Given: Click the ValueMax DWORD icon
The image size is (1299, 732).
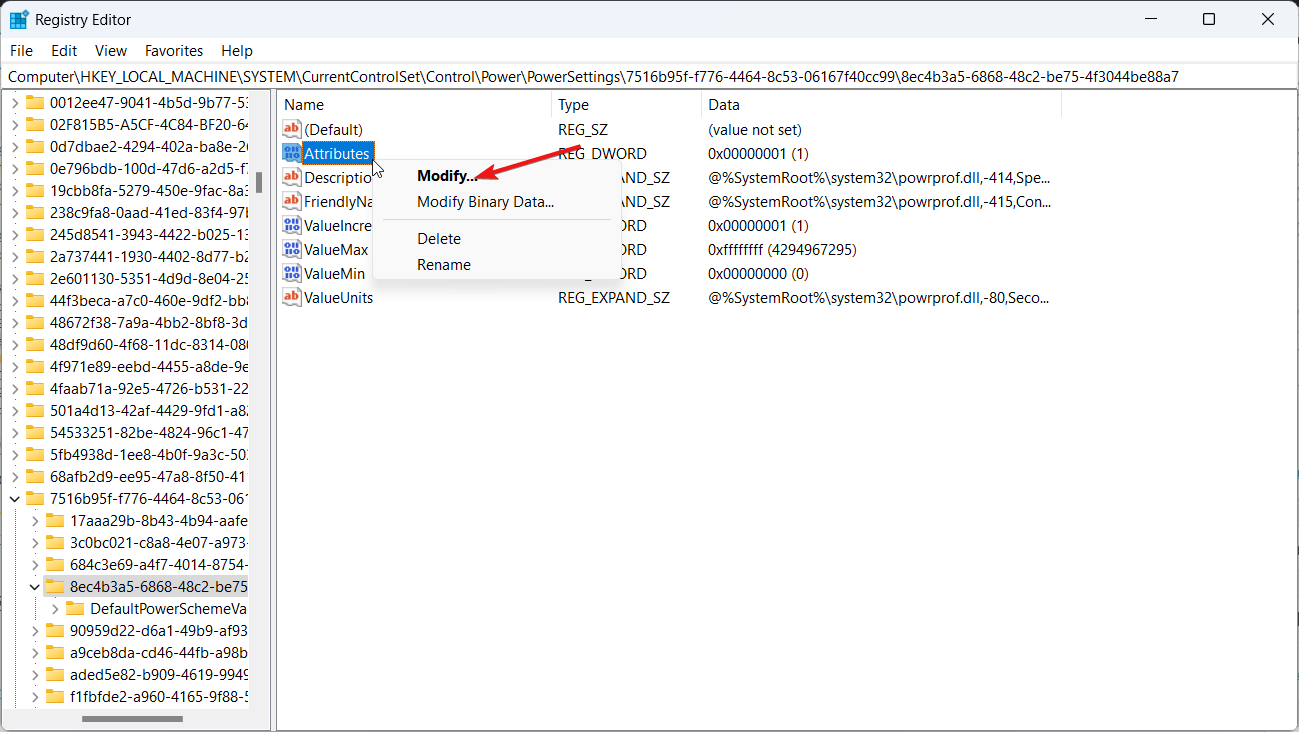Looking at the screenshot, I should [292, 249].
